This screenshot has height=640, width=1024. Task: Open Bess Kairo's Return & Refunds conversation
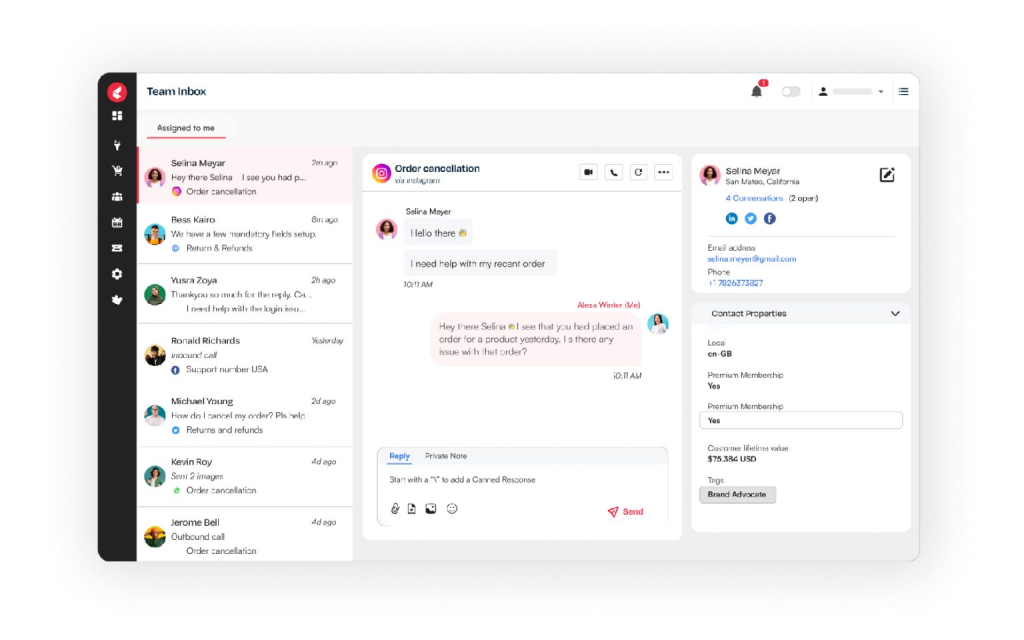coord(244,233)
